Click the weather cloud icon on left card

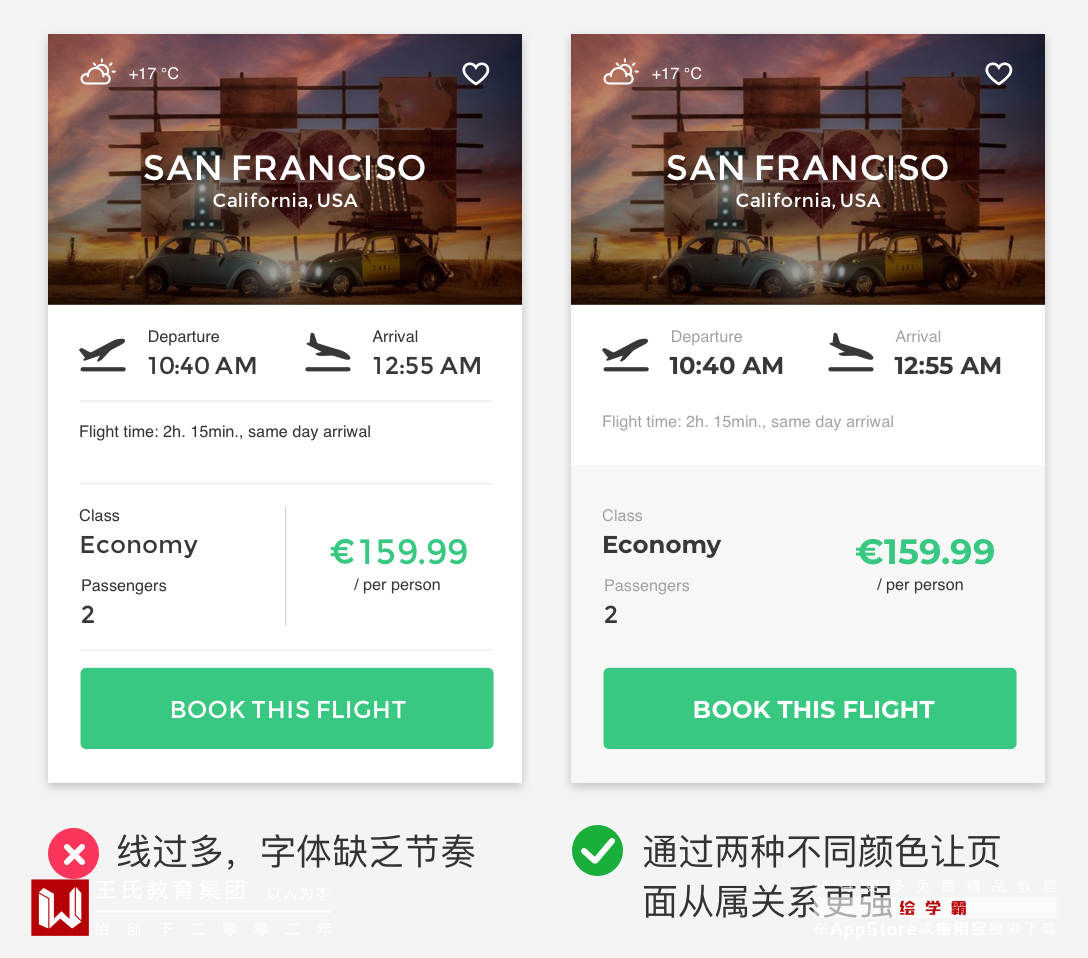tap(97, 73)
